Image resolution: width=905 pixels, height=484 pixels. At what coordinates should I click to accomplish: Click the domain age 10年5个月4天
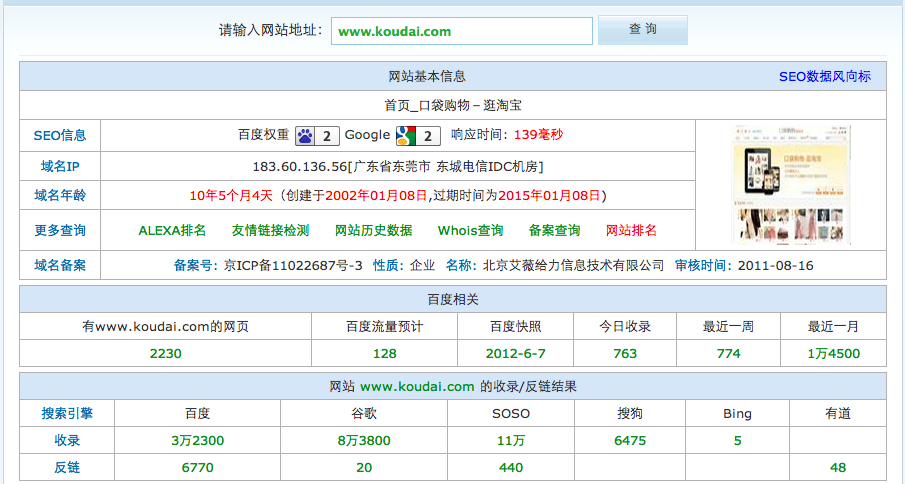(x=230, y=196)
